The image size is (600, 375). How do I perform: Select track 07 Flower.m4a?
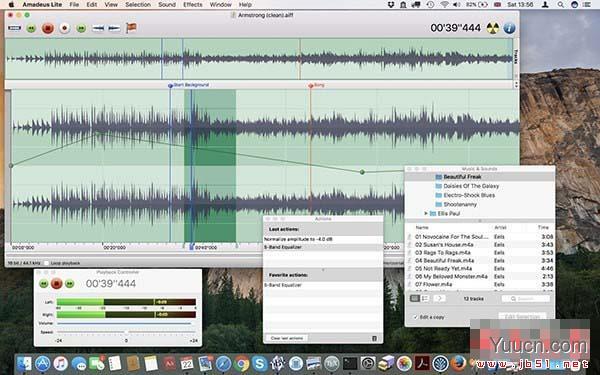[480, 284]
